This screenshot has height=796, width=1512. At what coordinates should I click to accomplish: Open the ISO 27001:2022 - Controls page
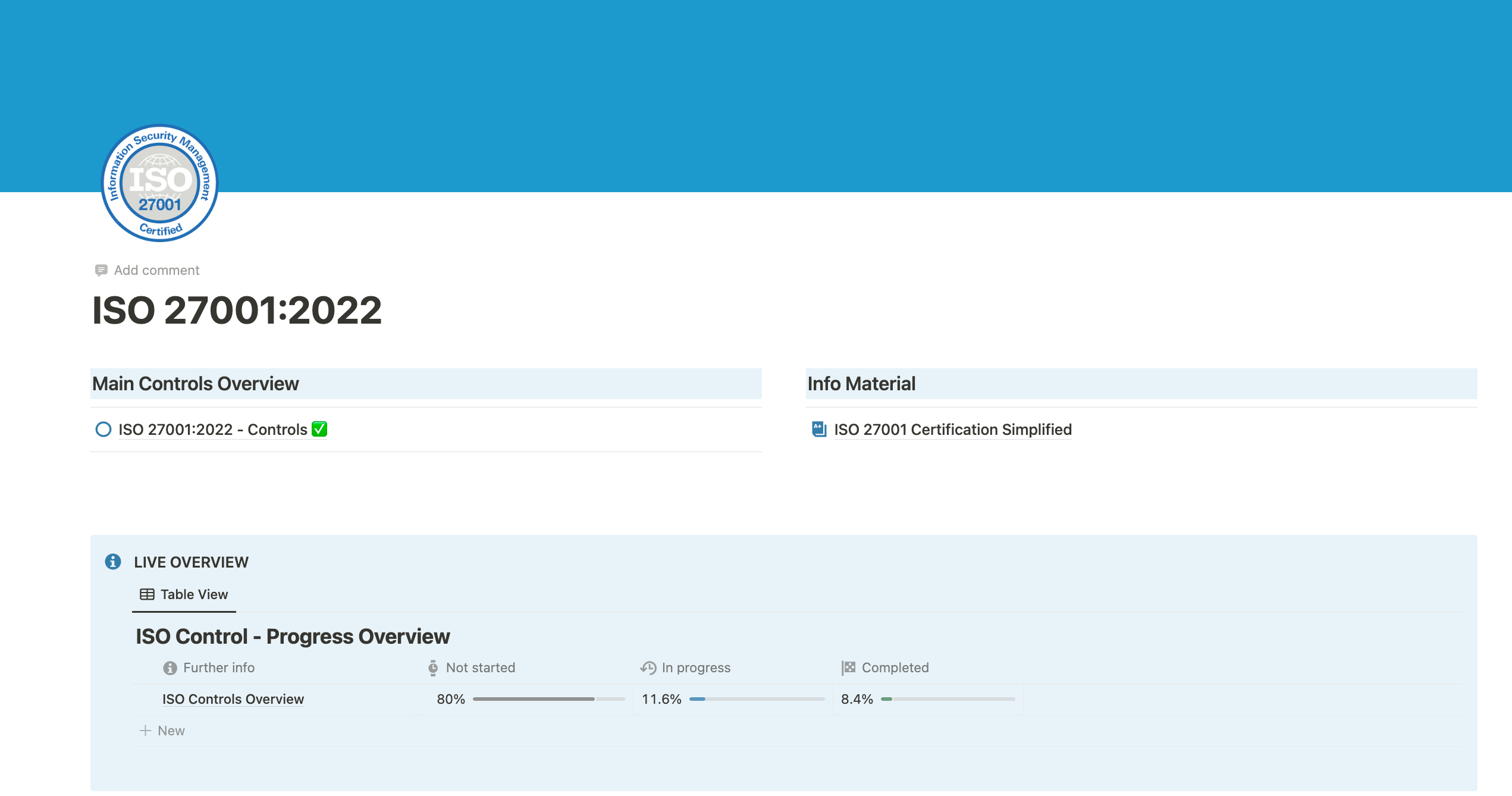click(x=212, y=430)
